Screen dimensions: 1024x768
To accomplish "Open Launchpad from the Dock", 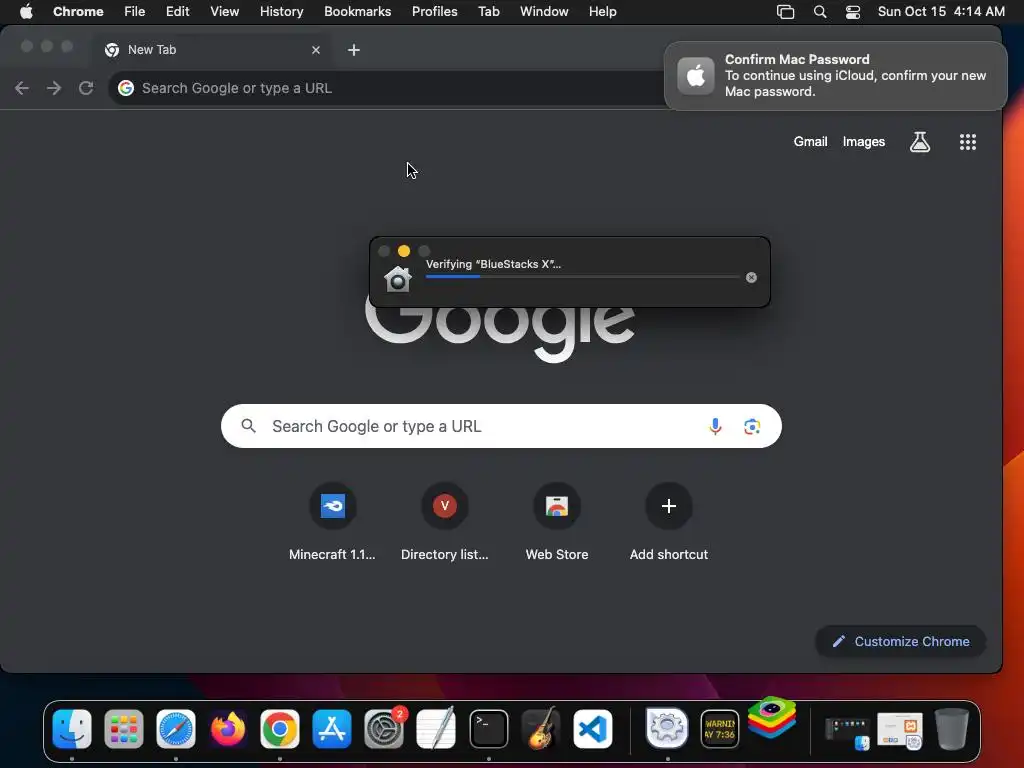I will pos(123,728).
